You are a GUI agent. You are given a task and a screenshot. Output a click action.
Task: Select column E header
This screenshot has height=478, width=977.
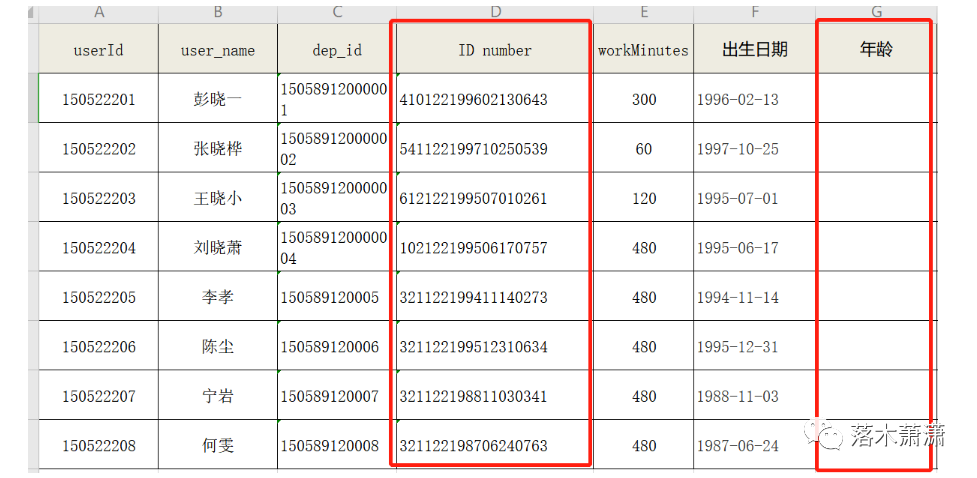tap(644, 14)
